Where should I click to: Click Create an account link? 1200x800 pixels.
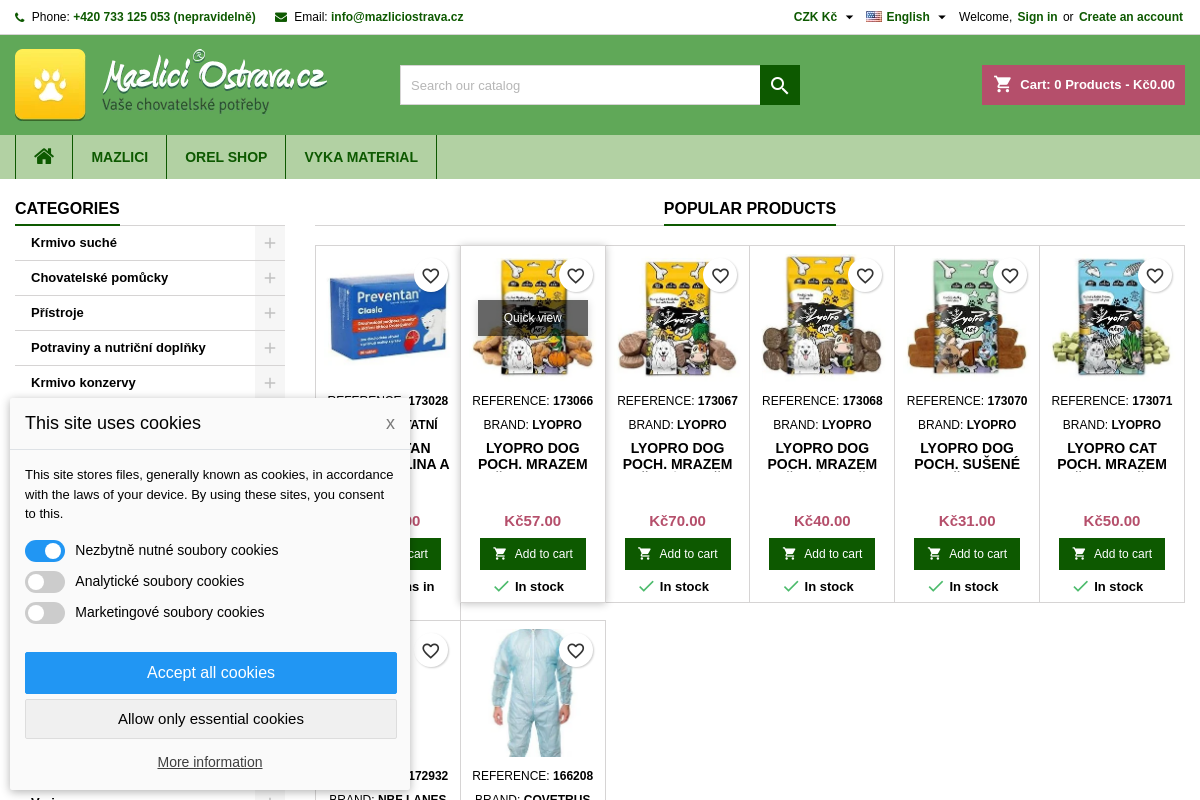(1131, 17)
